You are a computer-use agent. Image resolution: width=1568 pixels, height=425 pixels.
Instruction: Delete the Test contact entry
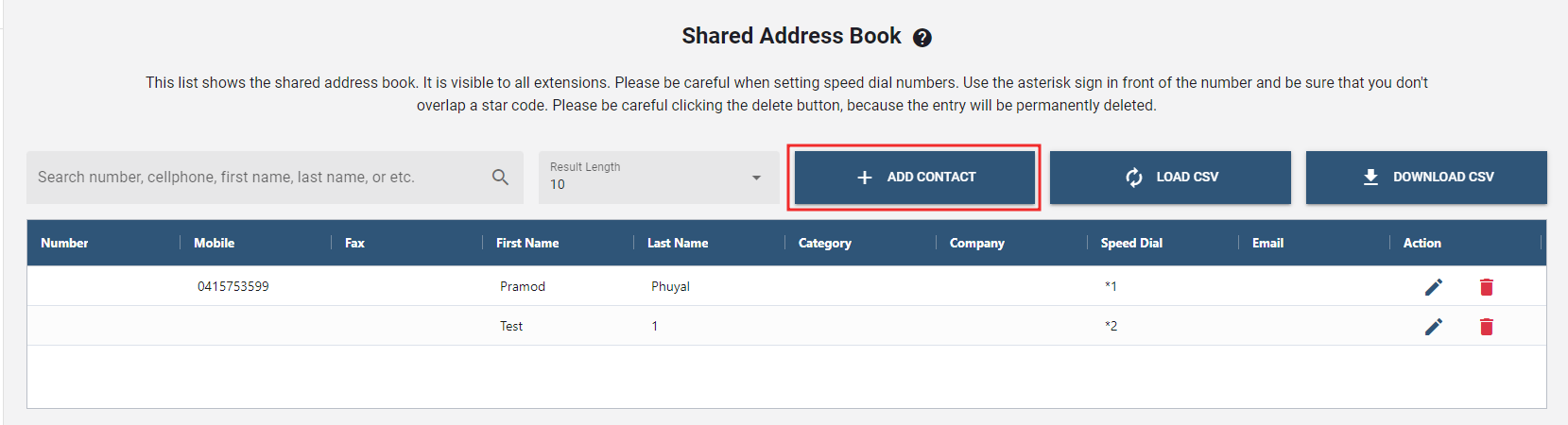click(1486, 327)
